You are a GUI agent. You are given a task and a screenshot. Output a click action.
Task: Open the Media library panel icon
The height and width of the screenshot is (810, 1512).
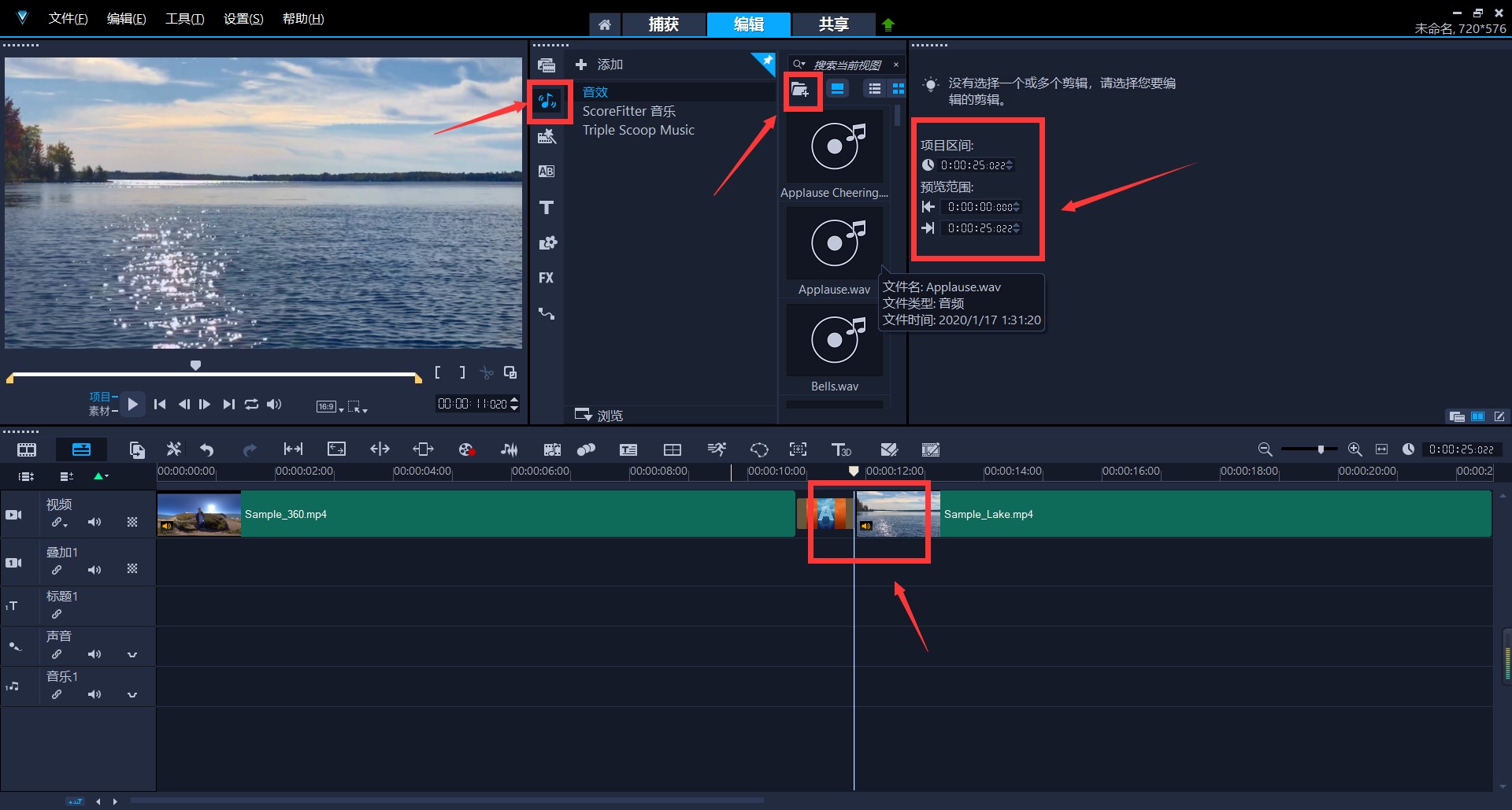[547, 65]
